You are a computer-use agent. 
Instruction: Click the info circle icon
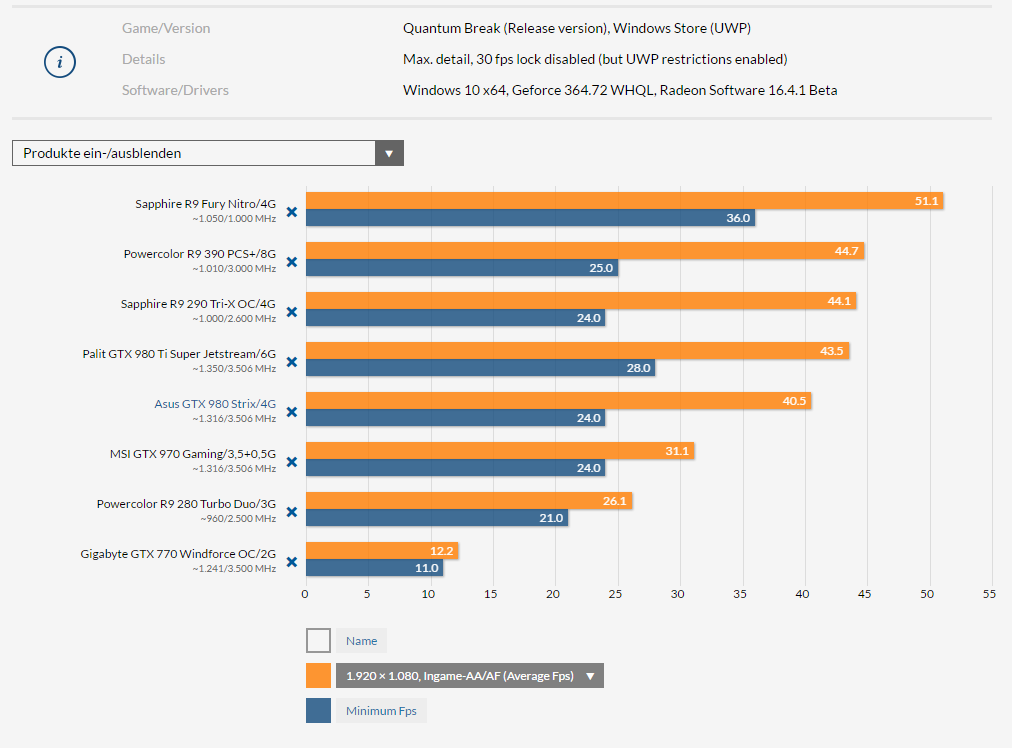pos(60,62)
